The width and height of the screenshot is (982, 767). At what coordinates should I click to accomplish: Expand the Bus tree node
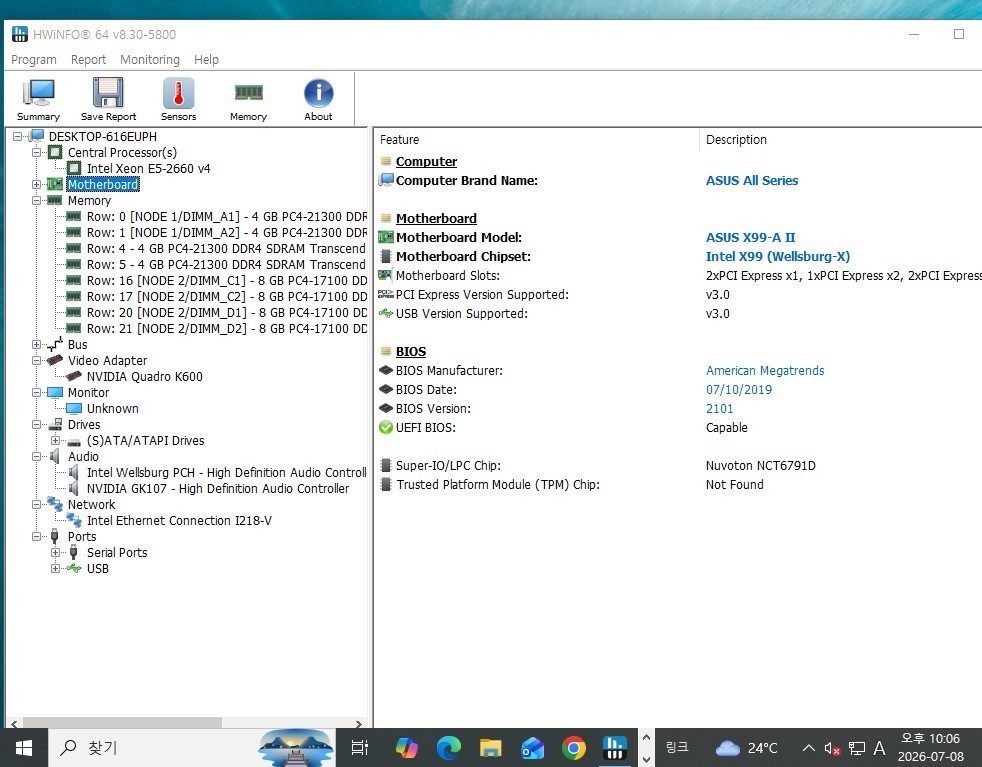(36, 345)
